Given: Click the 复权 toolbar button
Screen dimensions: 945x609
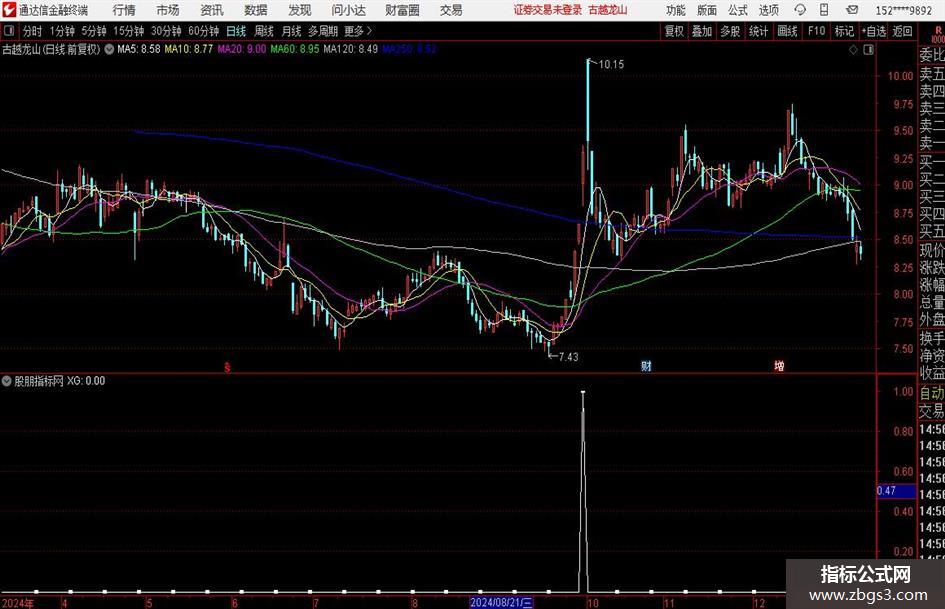Looking at the screenshot, I should coord(674,31).
